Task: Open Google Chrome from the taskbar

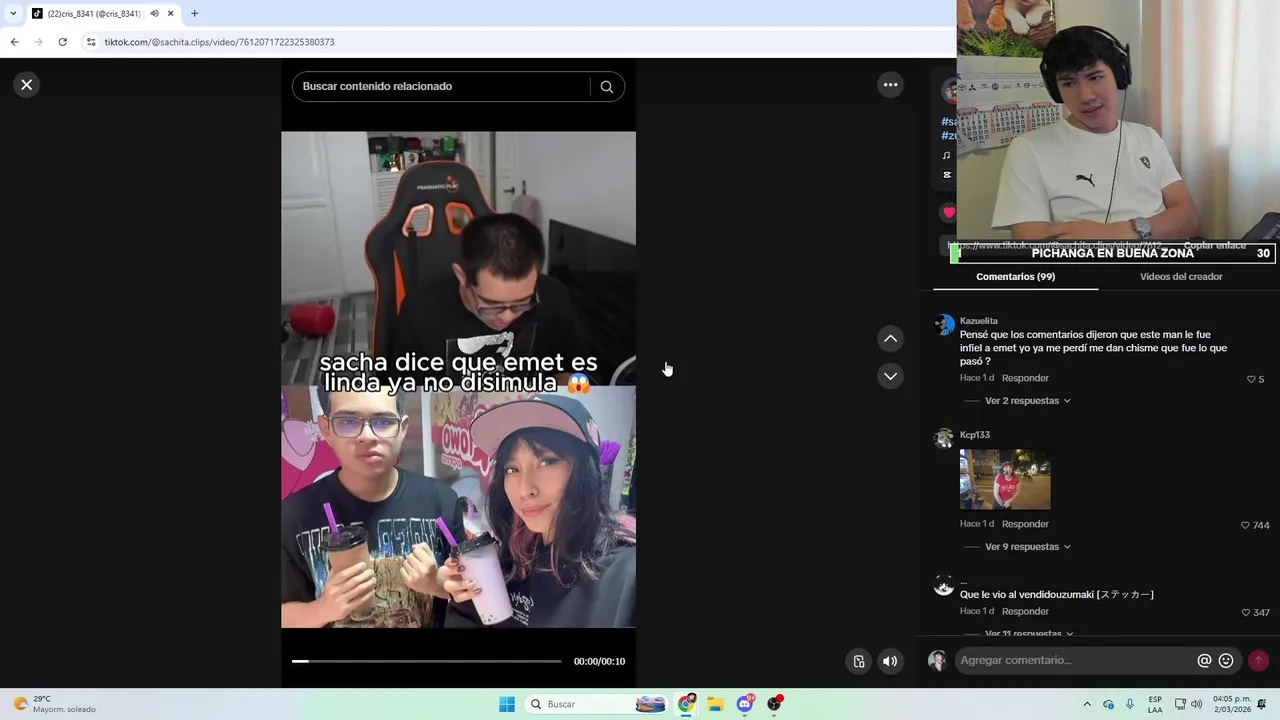Action: tap(686, 704)
